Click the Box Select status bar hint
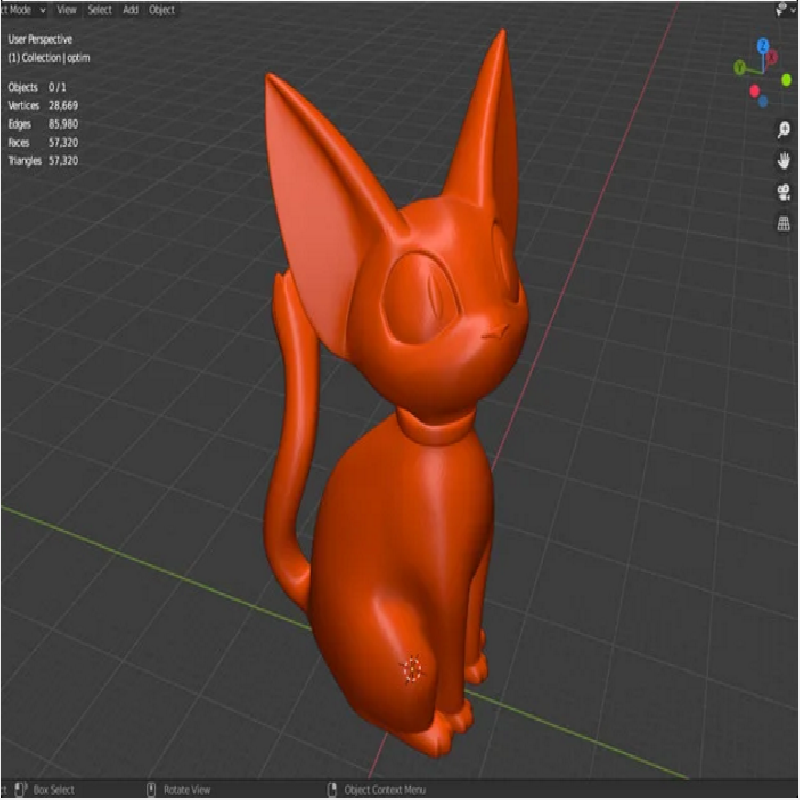The width and height of the screenshot is (800, 800). 54,790
